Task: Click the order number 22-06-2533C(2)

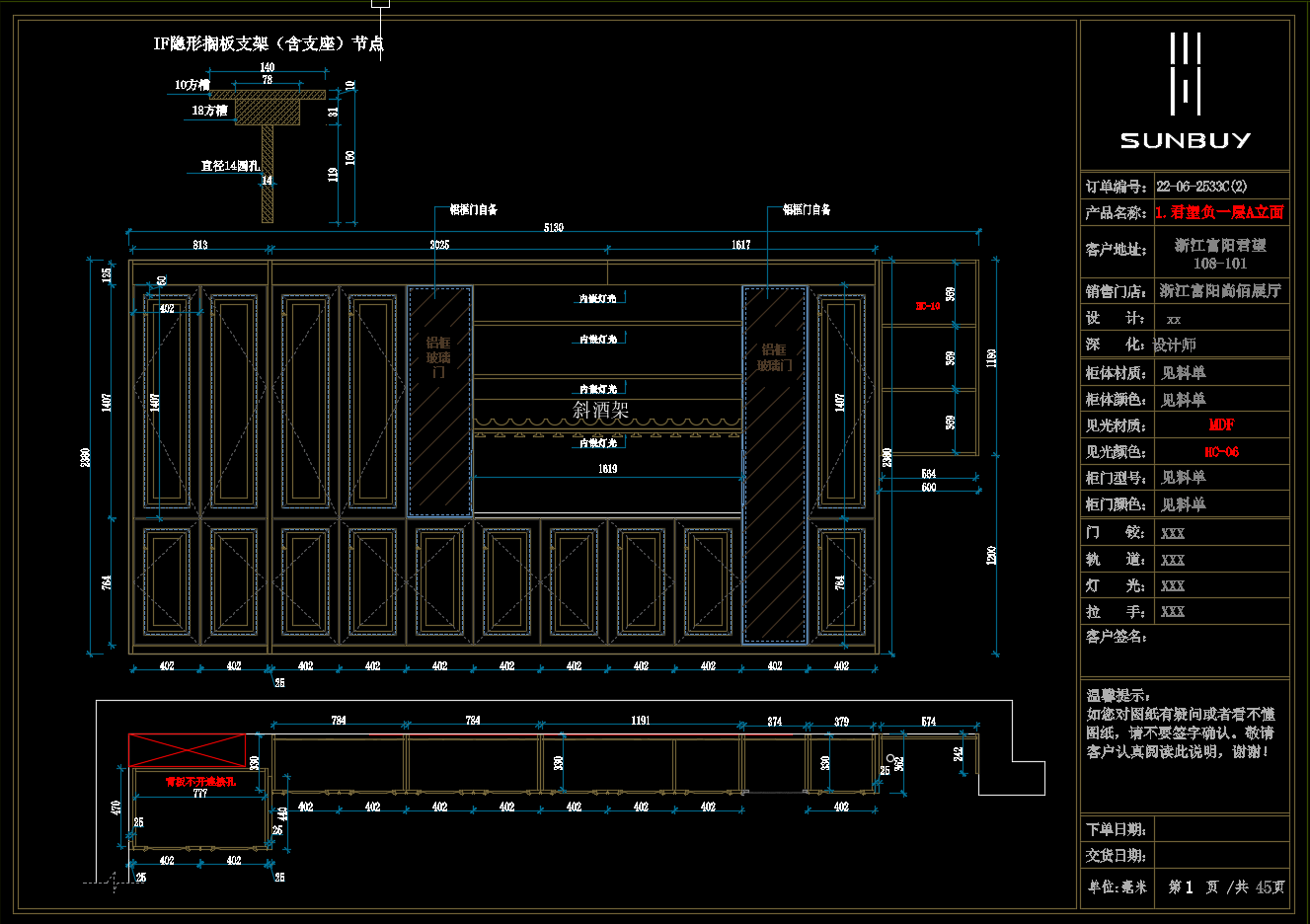Action: (1201, 187)
